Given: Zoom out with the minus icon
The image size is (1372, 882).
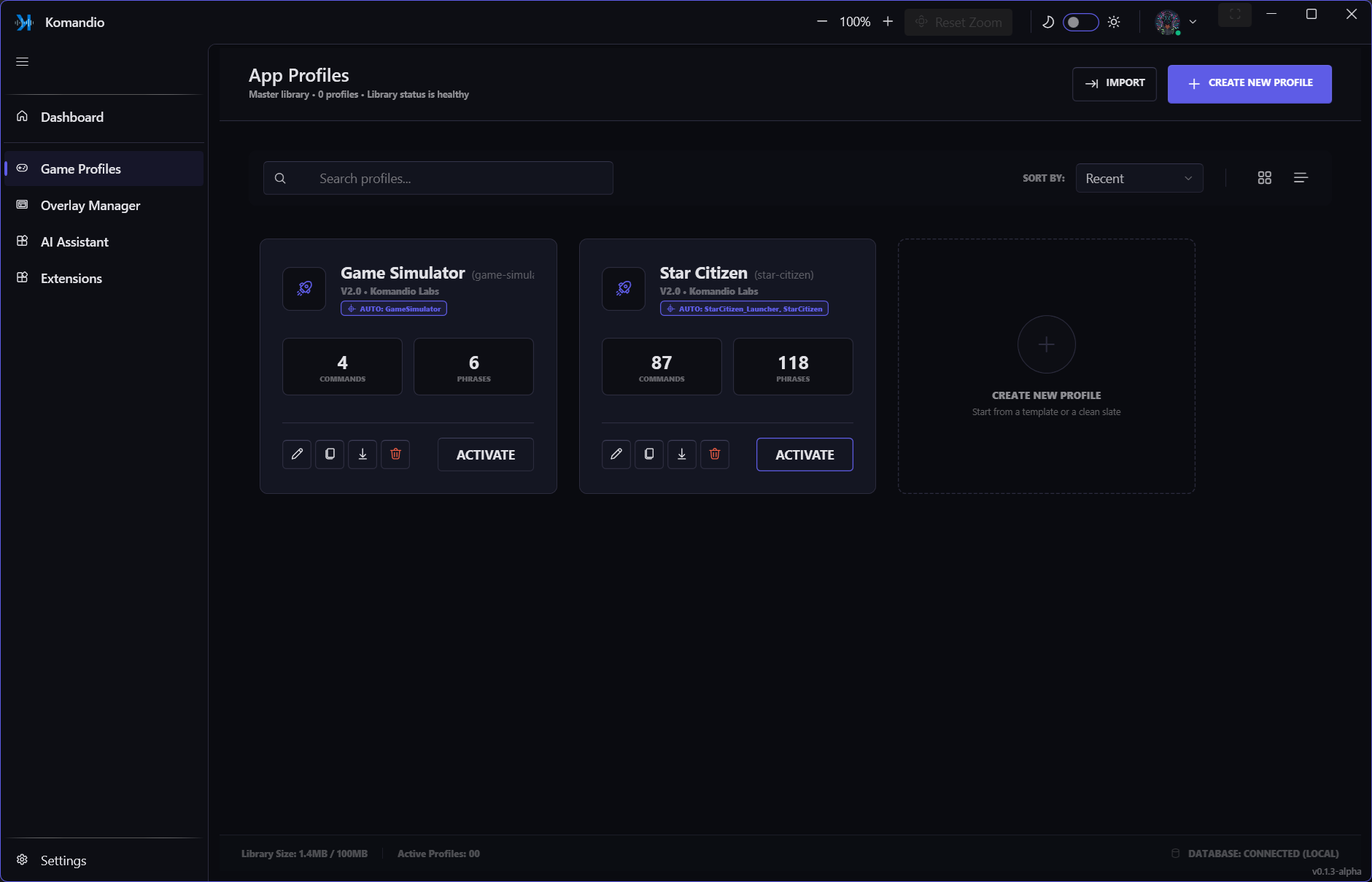Looking at the screenshot, I should (x=822, y=22).
